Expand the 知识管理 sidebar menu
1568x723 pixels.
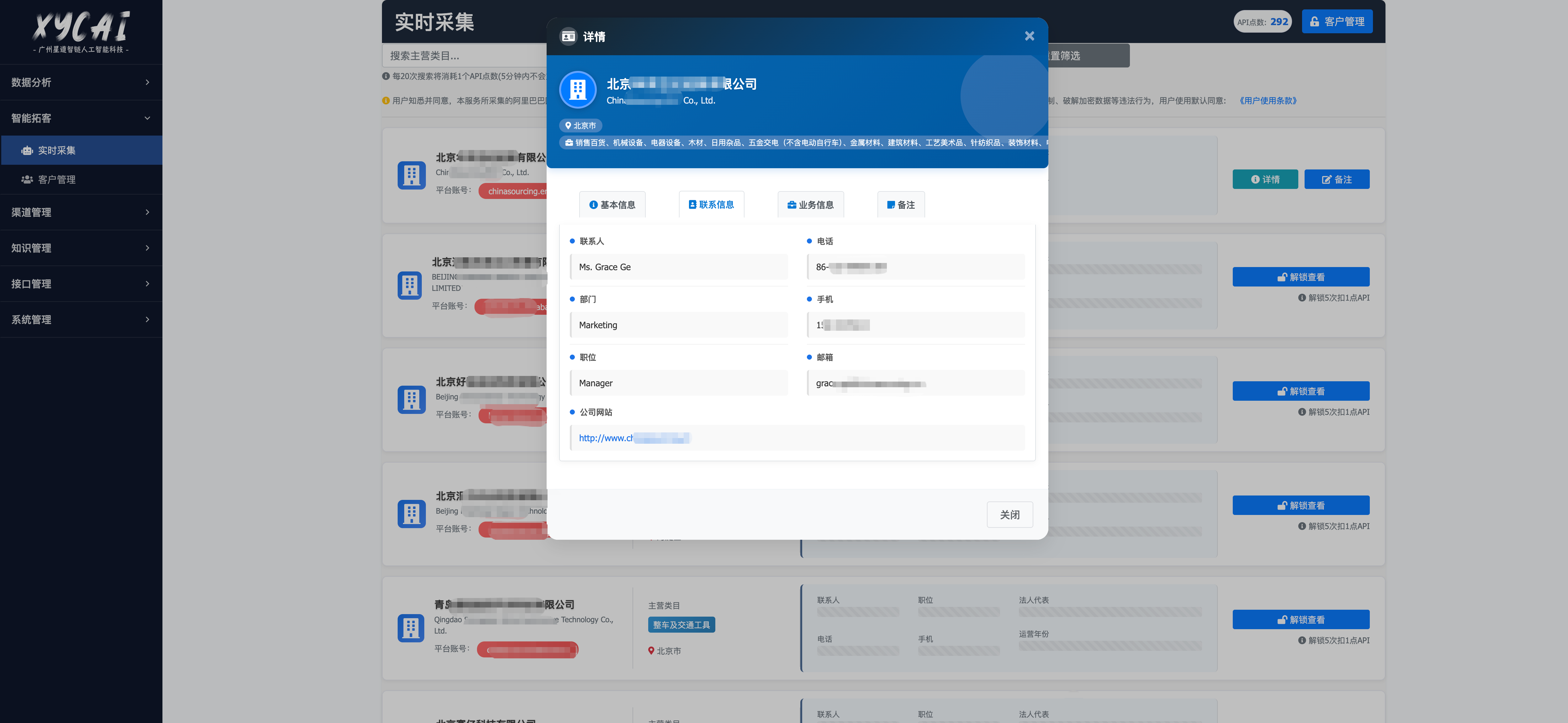pyautogui.click(x=81, y=248)
